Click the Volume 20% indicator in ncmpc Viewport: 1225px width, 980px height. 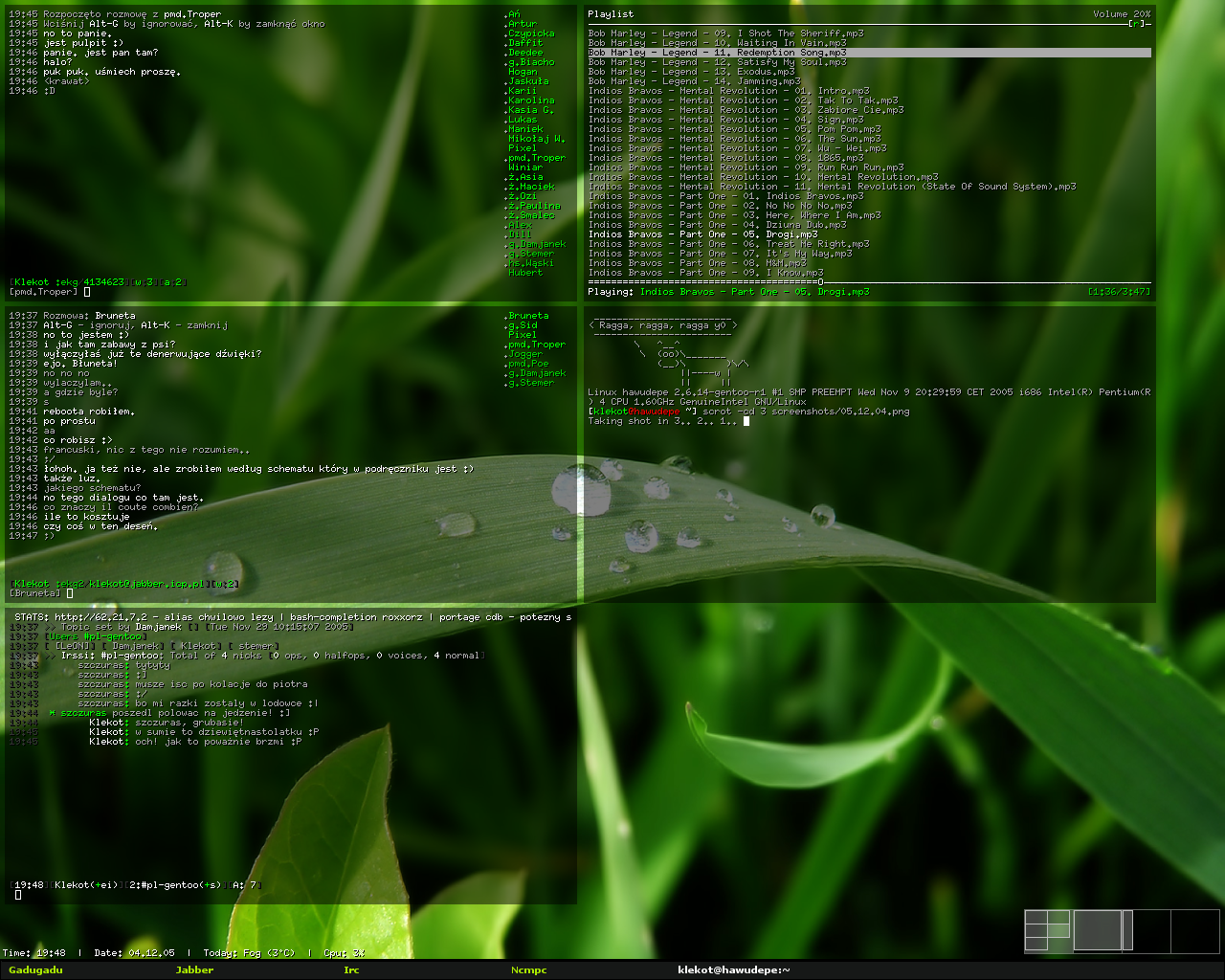click(1122, 14)
